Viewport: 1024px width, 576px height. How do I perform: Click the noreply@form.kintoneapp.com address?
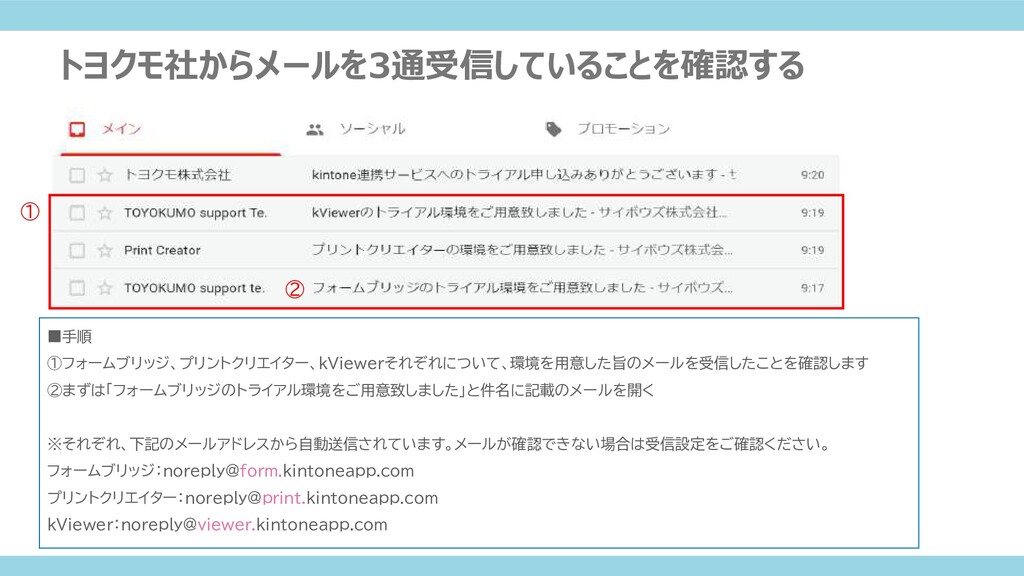289,471
